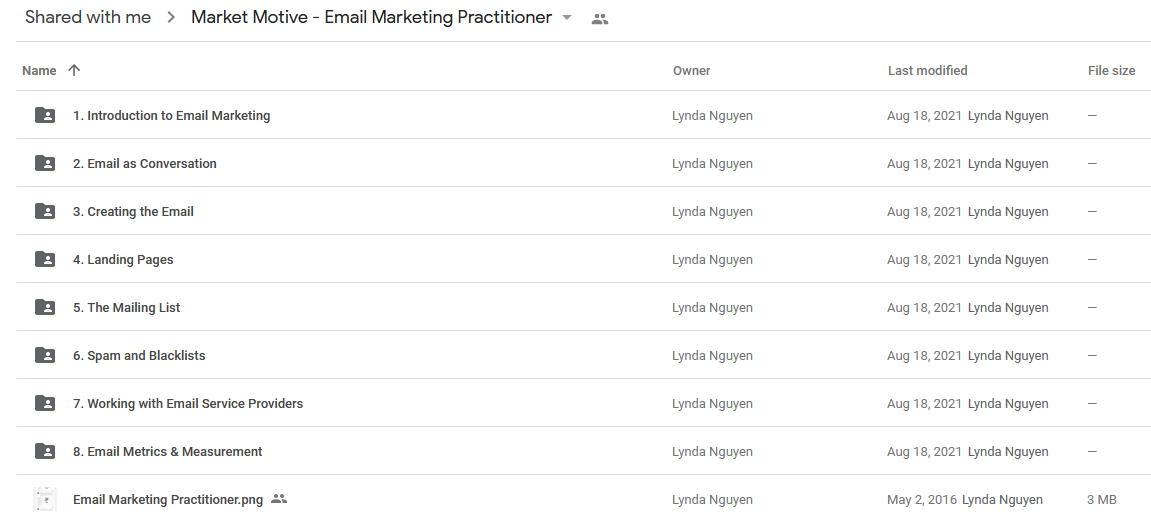The width and height of the screenshot is (1151, 516).
Task: Click the folder icon for Landing Pages
Action: point(45,259)
